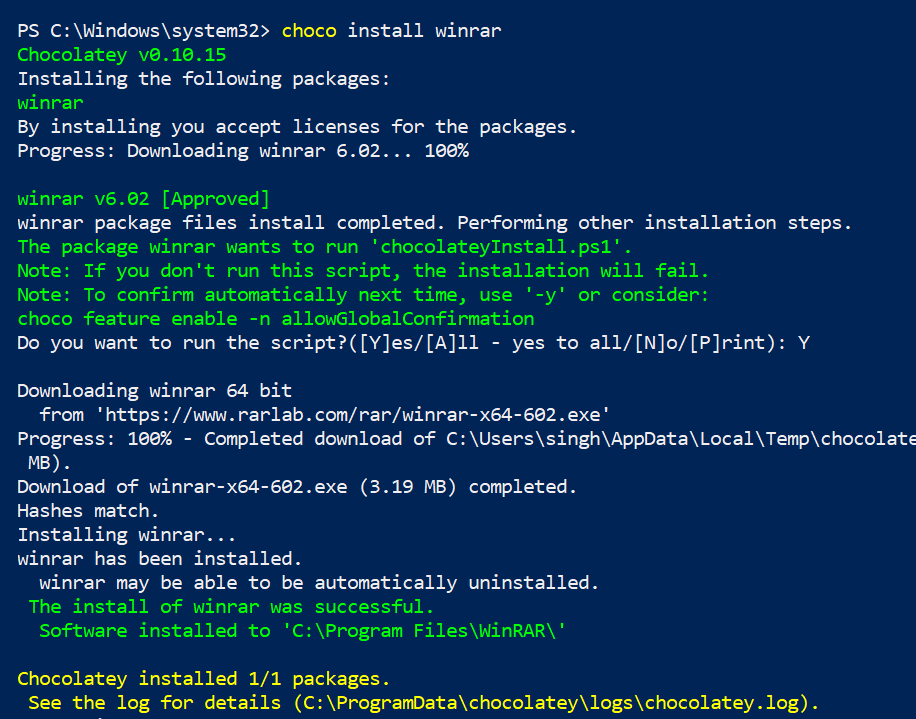
Task: Click the green 'winrar' package name line
Action: tap(50, 103)
